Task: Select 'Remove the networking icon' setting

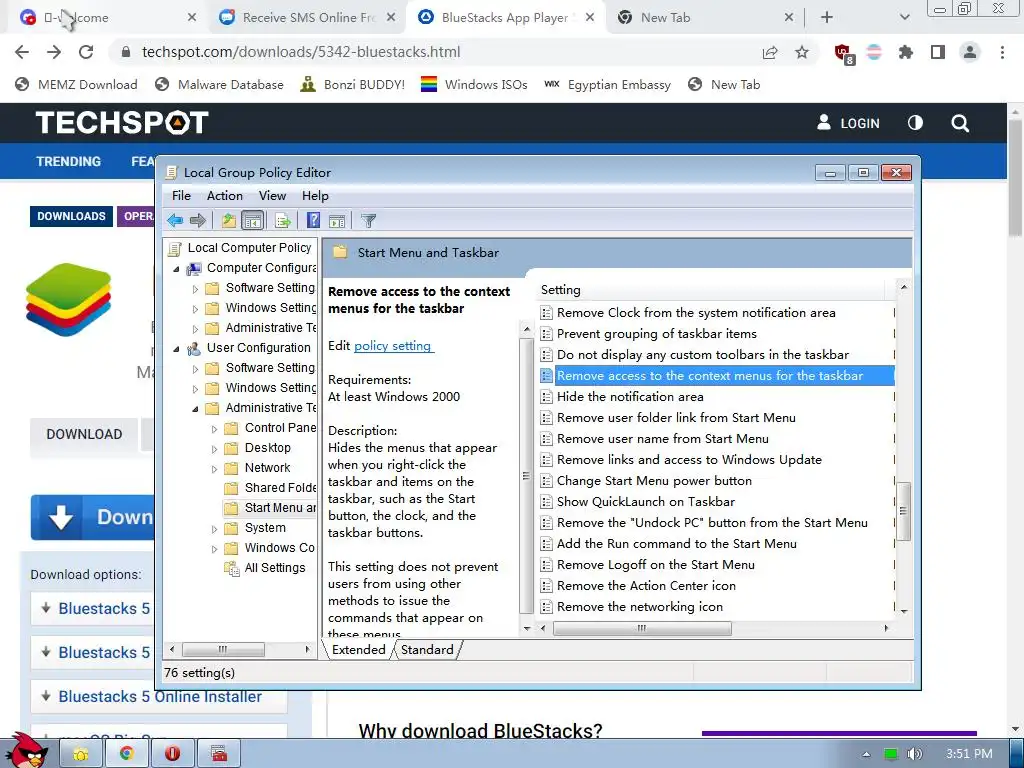Action: [x=640, y=607]
